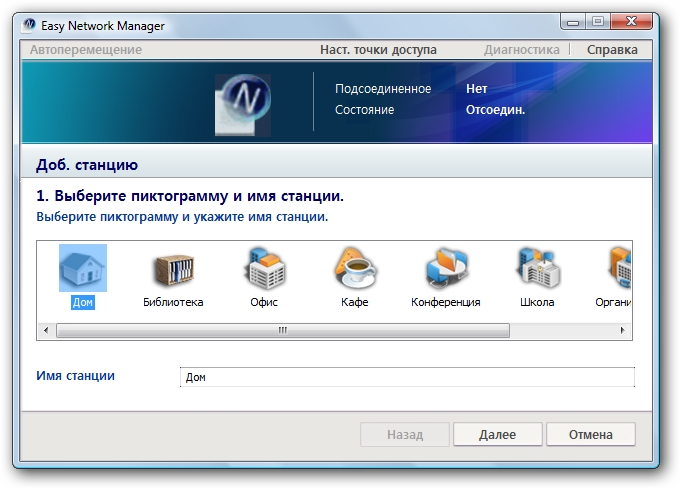This screenshot has height=489, width=680.
Task: Click the icon list horizontal scrollbar thumb
Action: tap(283, 330)
